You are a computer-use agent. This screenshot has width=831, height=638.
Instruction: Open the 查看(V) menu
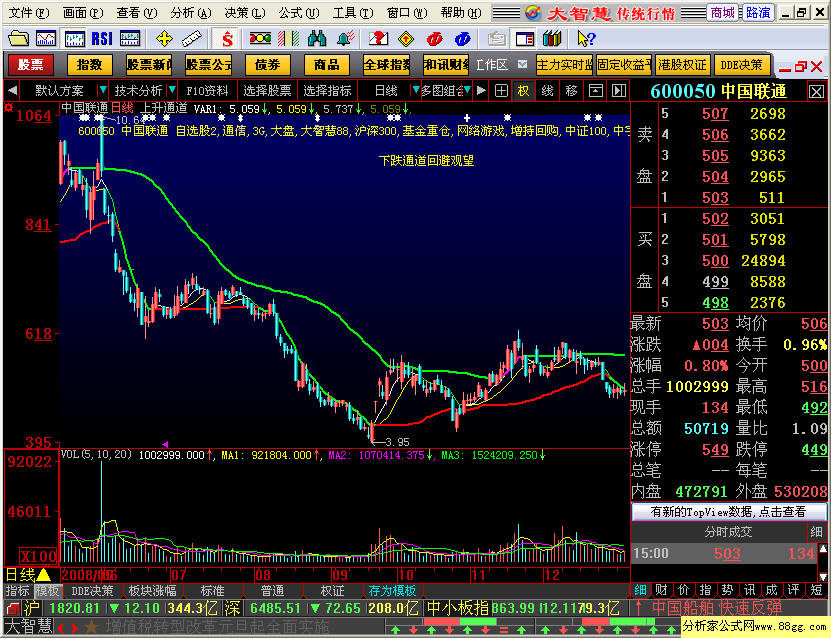137,12
